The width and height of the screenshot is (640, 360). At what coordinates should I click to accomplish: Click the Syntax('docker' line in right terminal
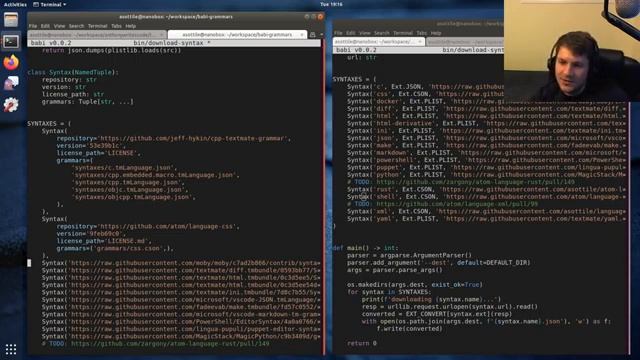pos(426,101)
